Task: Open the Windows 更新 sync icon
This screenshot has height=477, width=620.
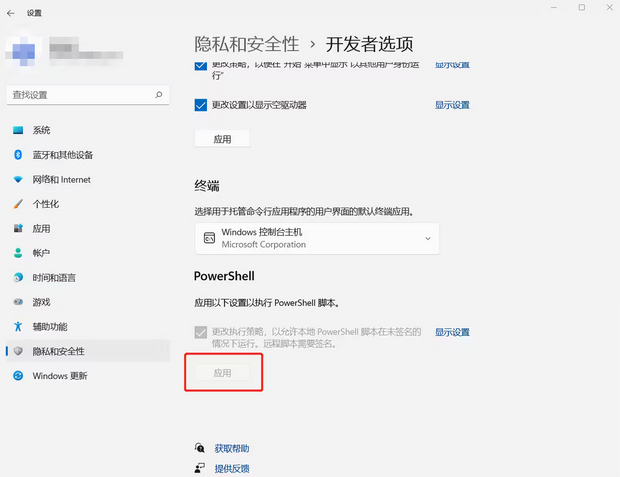Action: [18, 375]
